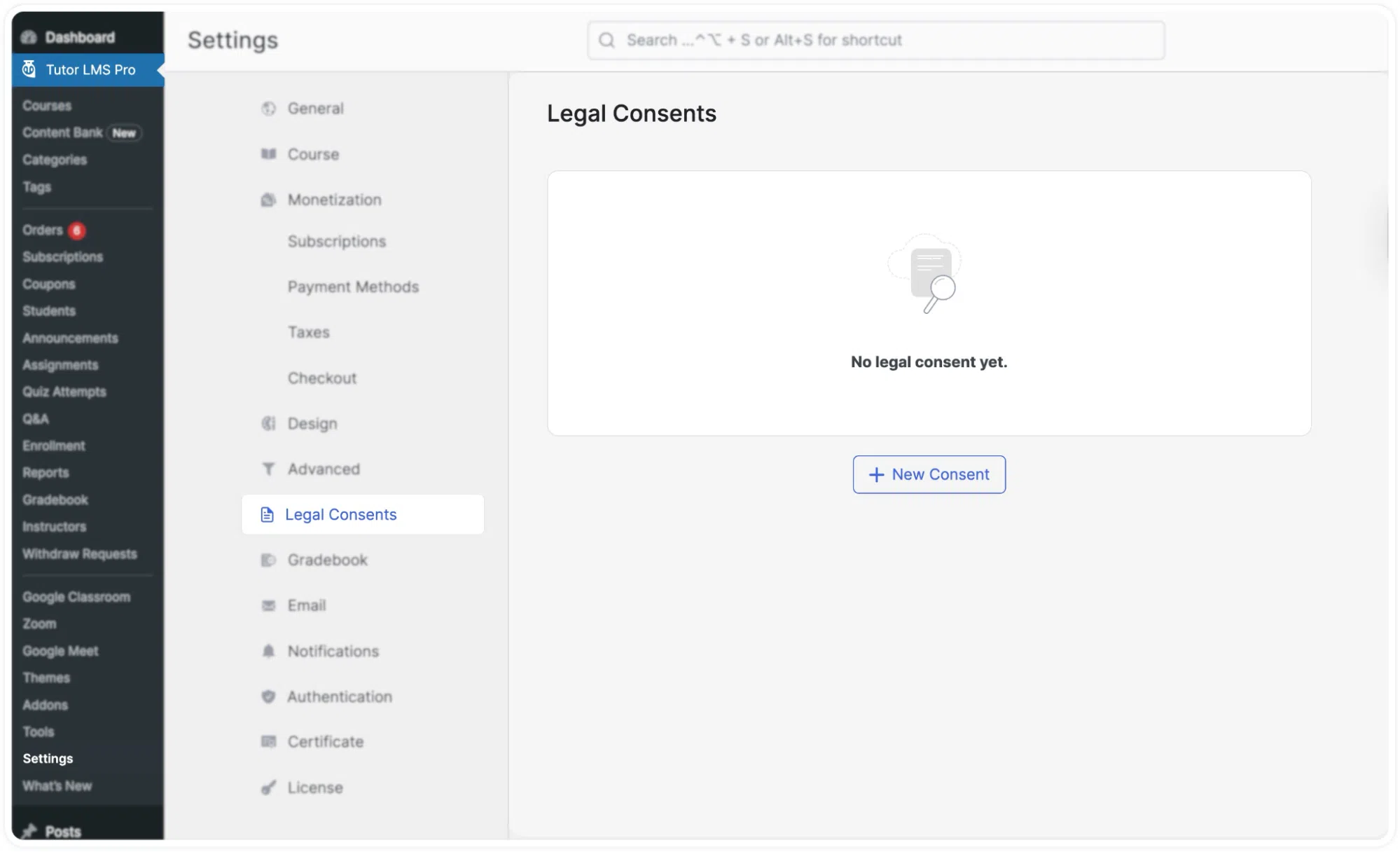Open Tutor LMS Pro menu

coord(88,69)
